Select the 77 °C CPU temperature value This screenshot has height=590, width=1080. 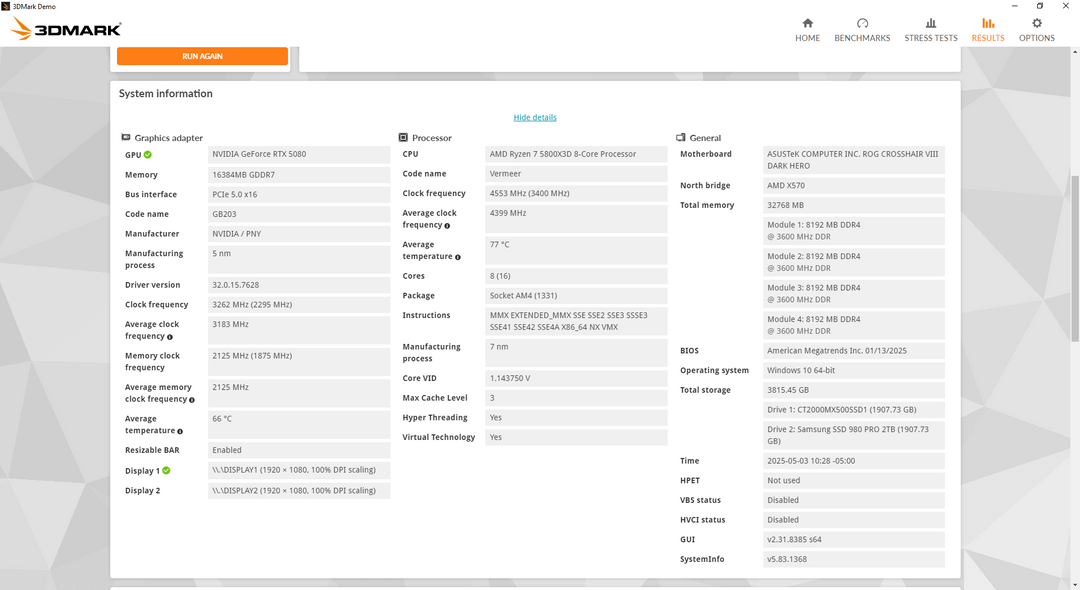(x=576, y=251)
